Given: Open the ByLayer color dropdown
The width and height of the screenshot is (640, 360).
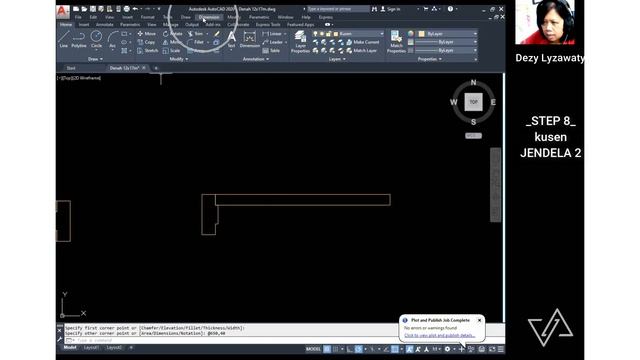Looking at the screenshot, I should pyautogui.click(x=475, y=34).
